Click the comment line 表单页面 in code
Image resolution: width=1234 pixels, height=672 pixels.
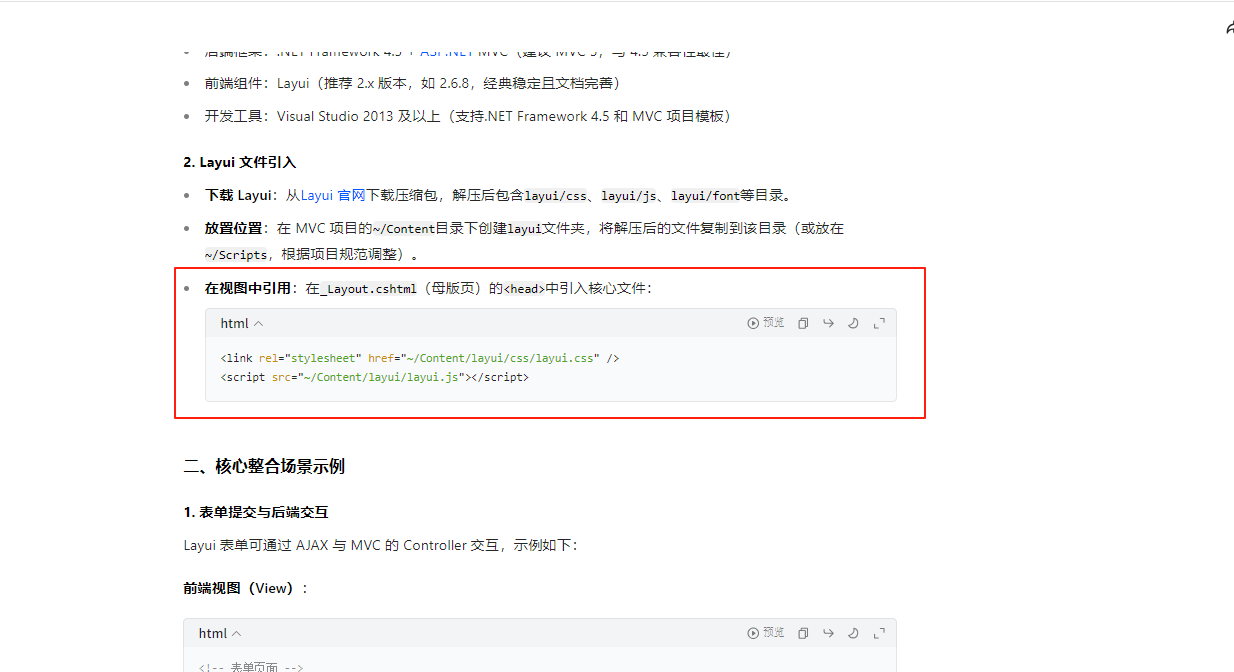pyautogui.click(x=250, y=667)
